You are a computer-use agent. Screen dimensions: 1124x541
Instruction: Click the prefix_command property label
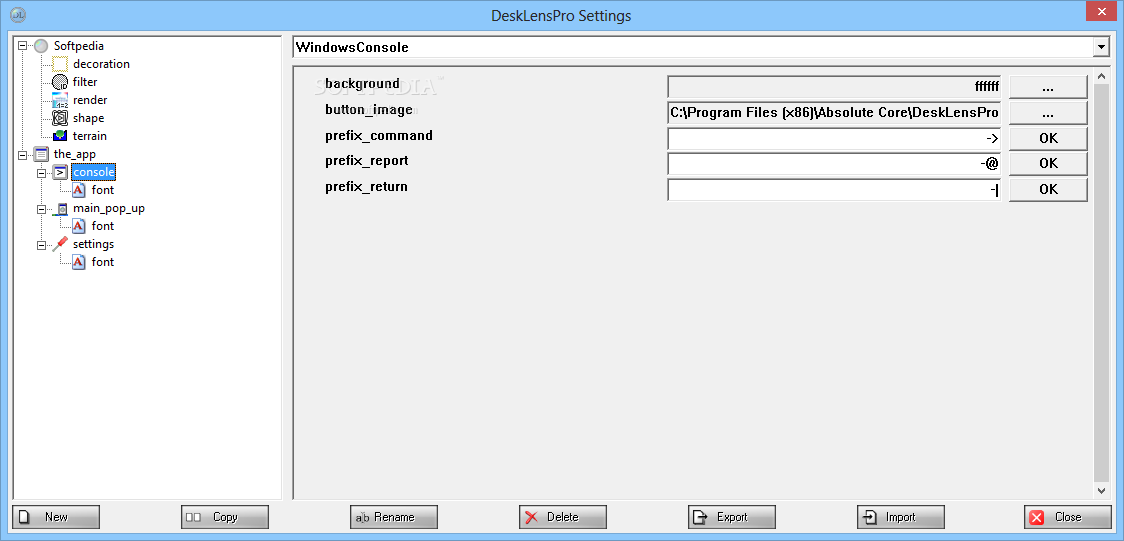click(x=378, y=135)
